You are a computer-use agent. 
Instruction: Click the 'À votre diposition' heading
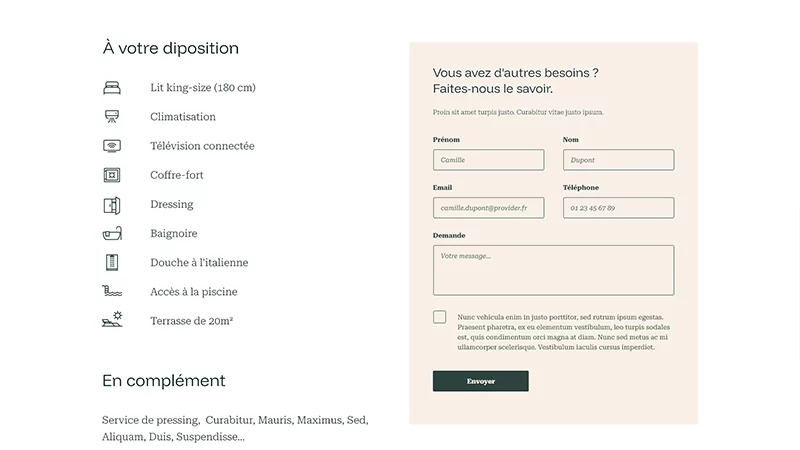170,48
